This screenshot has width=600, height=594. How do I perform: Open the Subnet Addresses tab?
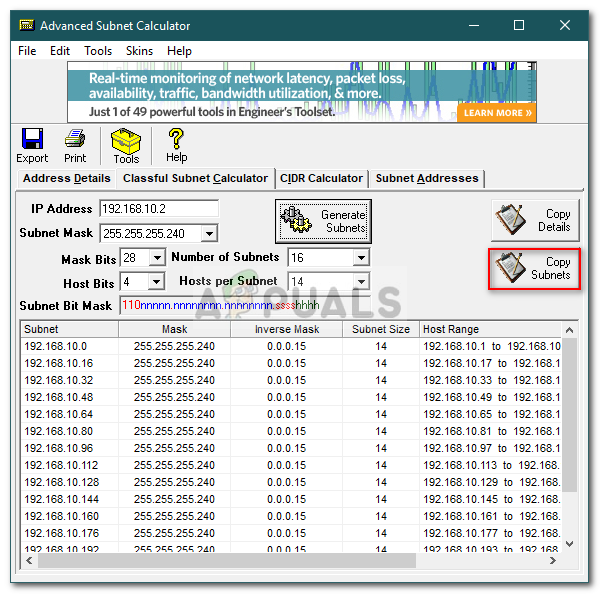pyautogui.click(x=427, y=178)
